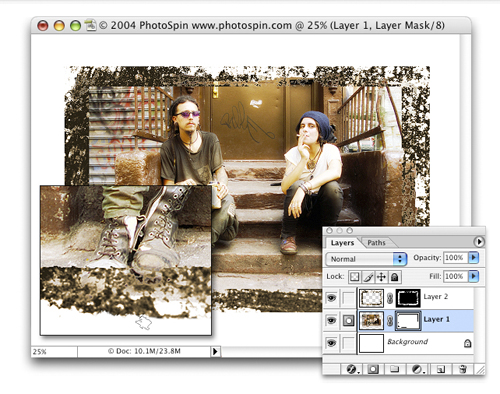Image resolution: width=500 pixels, height=394 pixels.
Task: Click the Fill 100% input field
Action: tap(456, 276)
